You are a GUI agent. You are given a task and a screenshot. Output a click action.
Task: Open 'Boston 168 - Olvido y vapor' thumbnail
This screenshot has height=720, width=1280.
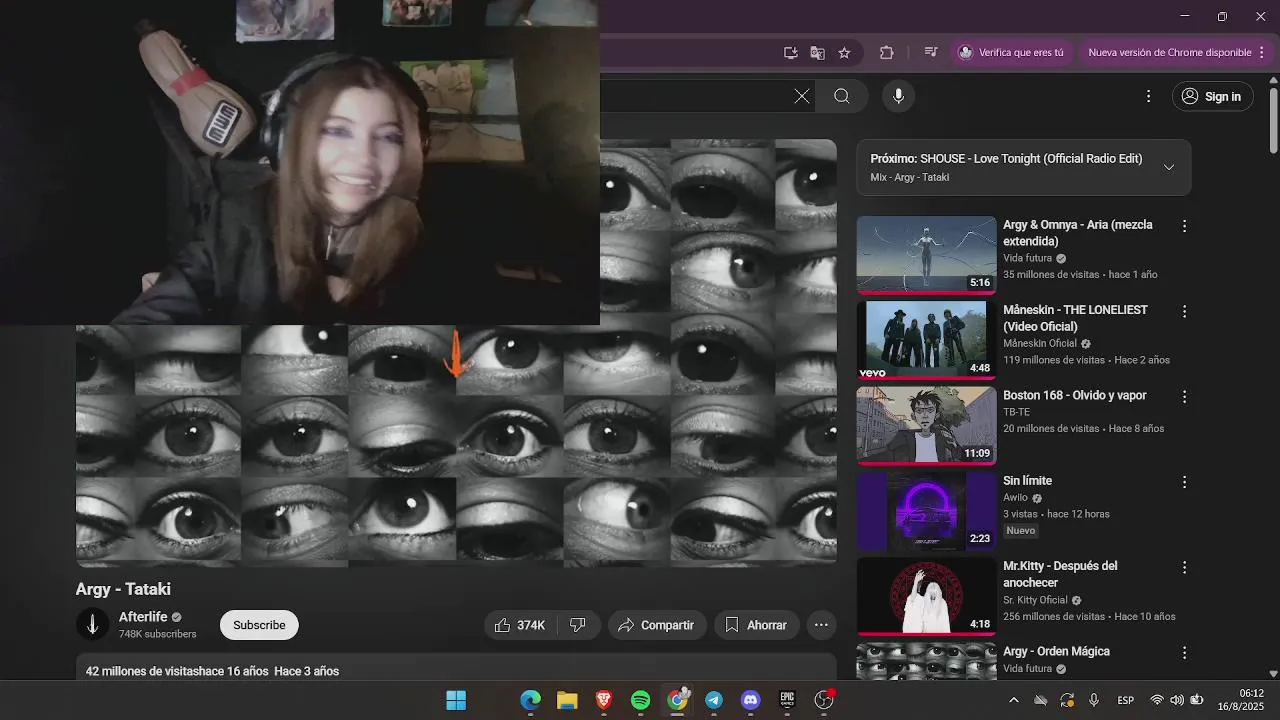tap(926, 425)
